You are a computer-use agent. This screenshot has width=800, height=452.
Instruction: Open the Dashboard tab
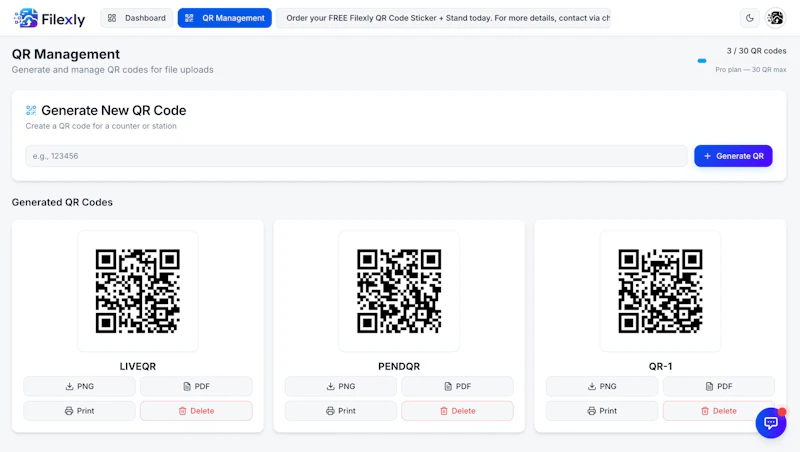pos(137,18)
